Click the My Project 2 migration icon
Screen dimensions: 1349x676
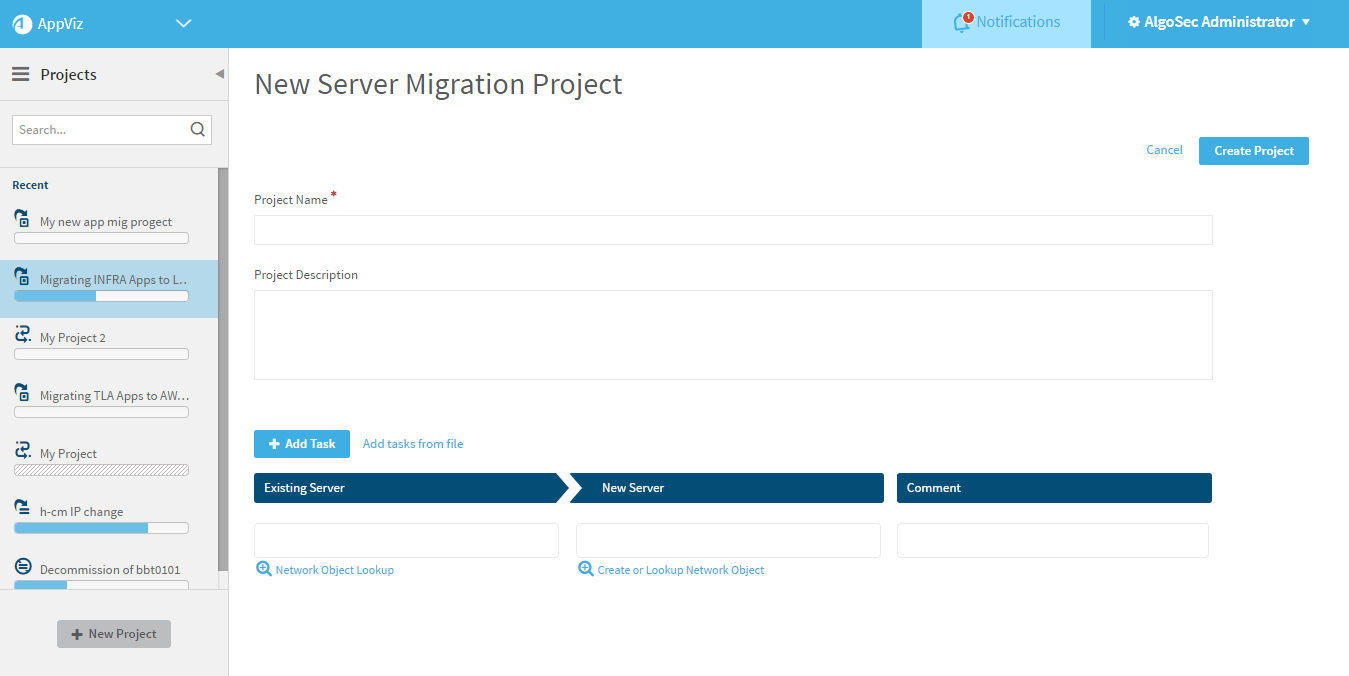coord(23,334)
